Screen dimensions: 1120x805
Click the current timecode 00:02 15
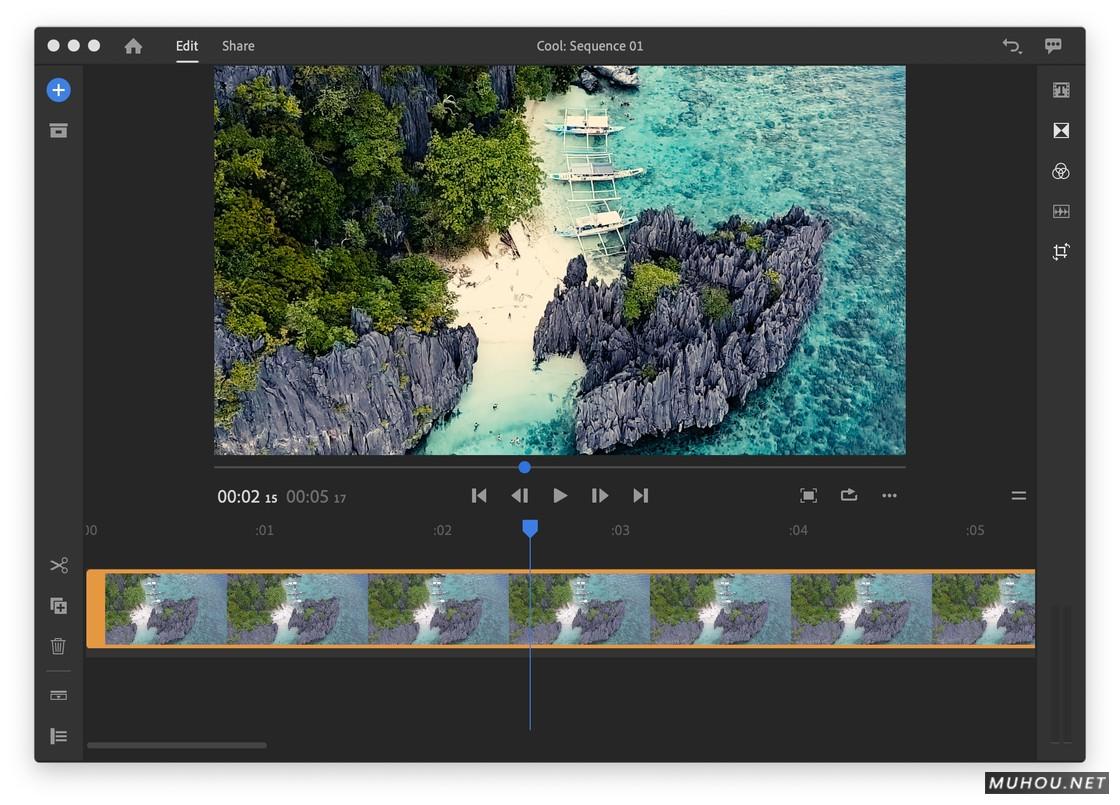coord(247,497)
